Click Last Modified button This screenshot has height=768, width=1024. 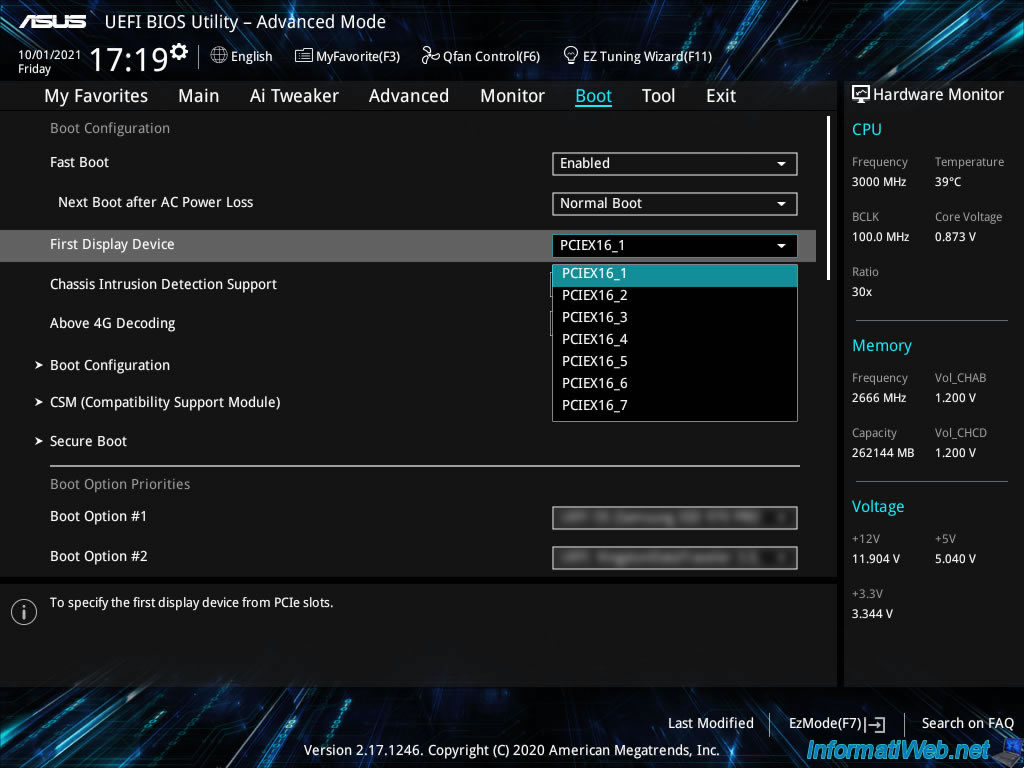pyautogui.click(x=711, y=723)
